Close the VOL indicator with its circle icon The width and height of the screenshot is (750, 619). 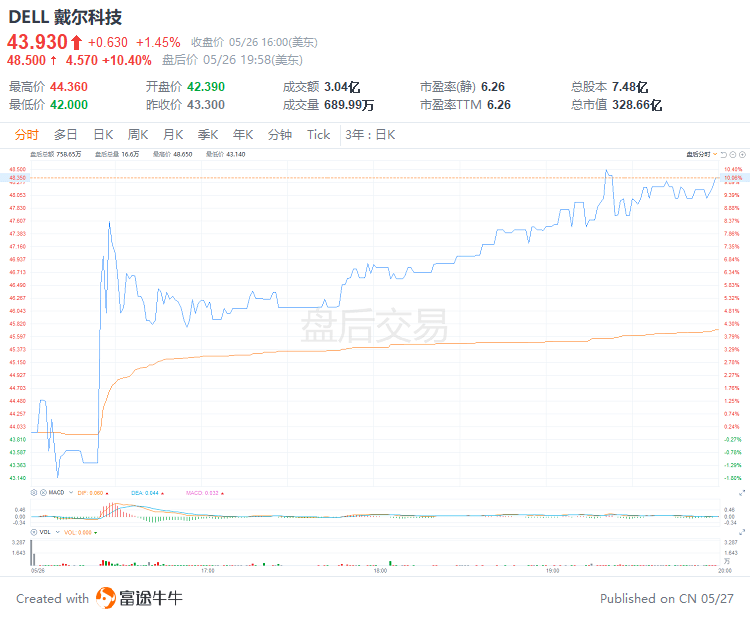pyautogui.click(x=34, y=532)
